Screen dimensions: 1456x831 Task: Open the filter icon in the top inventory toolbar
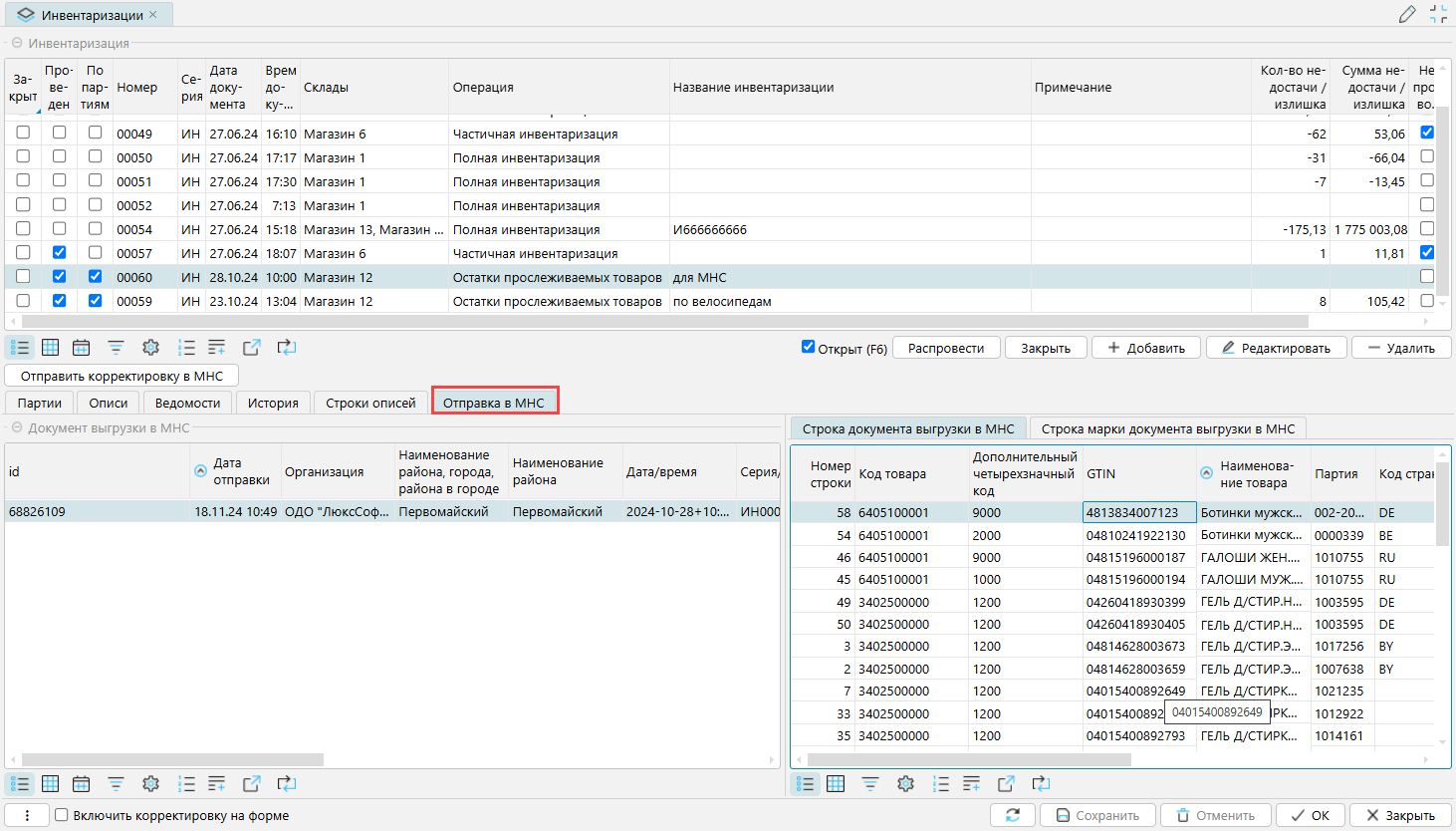116,347
